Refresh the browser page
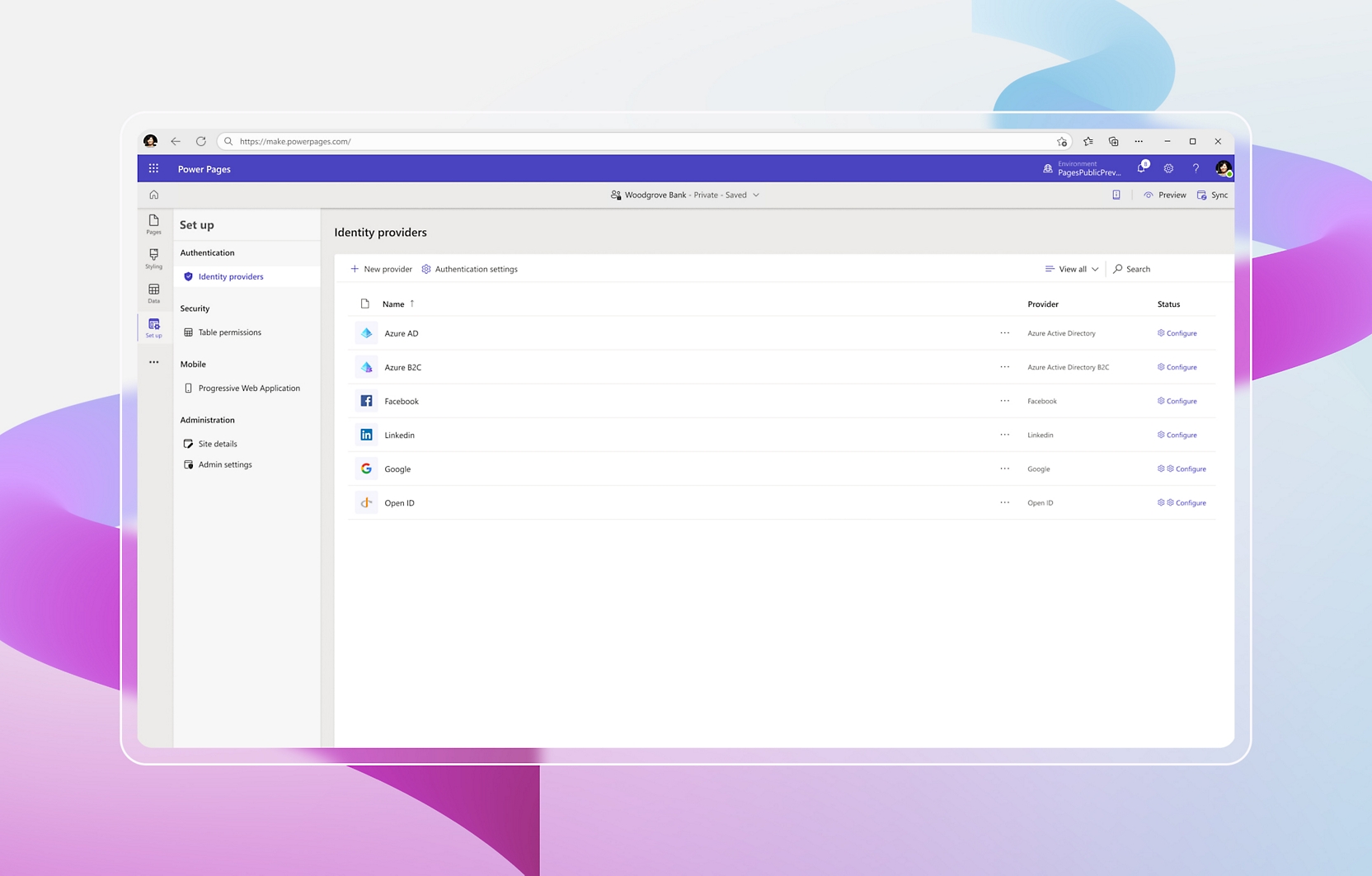The height and width of the screenshot is (876, 1372). pos(200,141)
